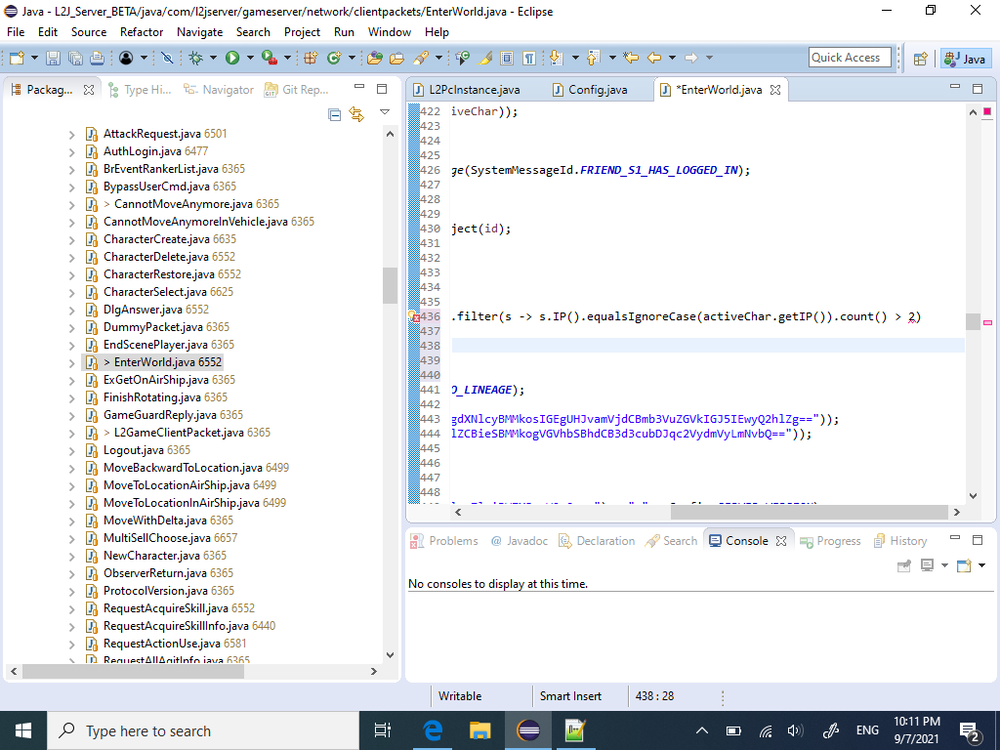Open Package Explorer View Menu dropdown
The width and height of the screenshot is (1000, 750).
[x=385, y=113]
